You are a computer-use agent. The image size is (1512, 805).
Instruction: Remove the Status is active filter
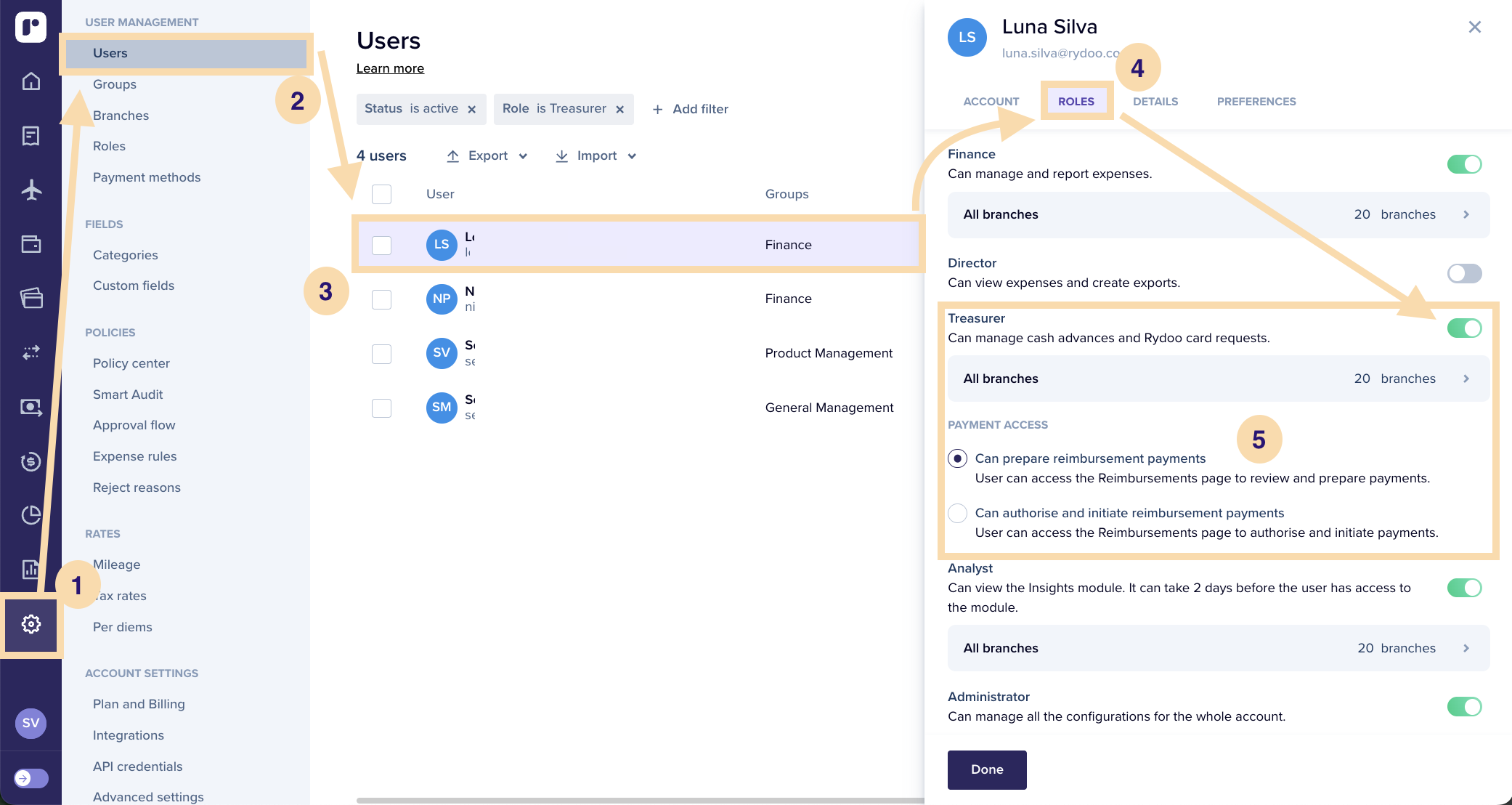tap(471, 109)
